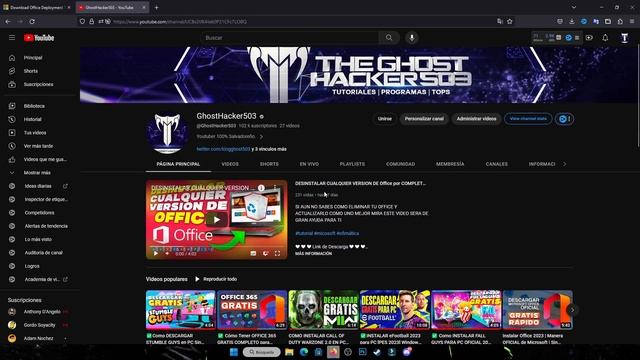
Task: Open Competidores sidebar item
Action: 39,213
